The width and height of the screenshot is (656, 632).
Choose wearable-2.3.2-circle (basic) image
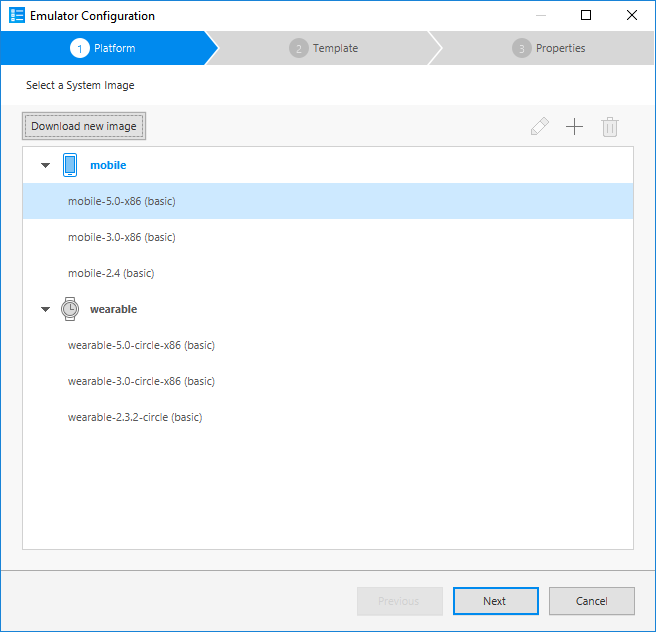(135, 417)
